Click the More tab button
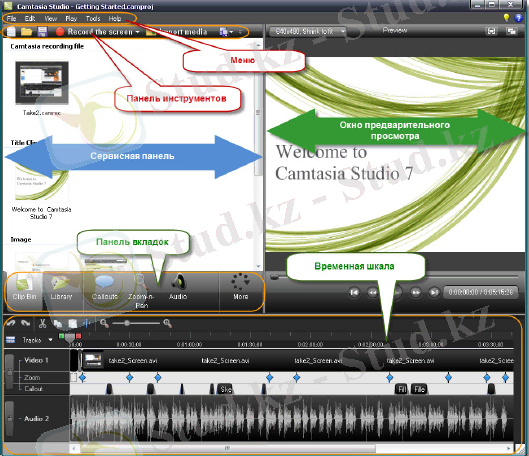 [x=241, y=291]
